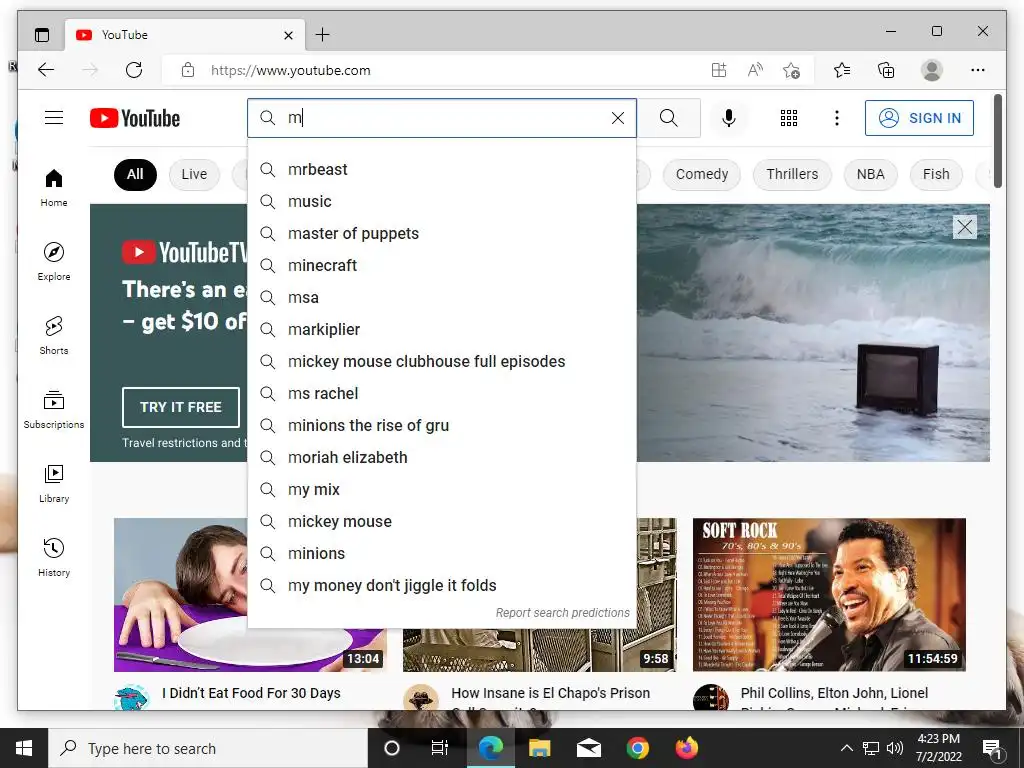Click the page vertical scrollbar
Viewport: 1024px width, 768px height.
[998, 141]
